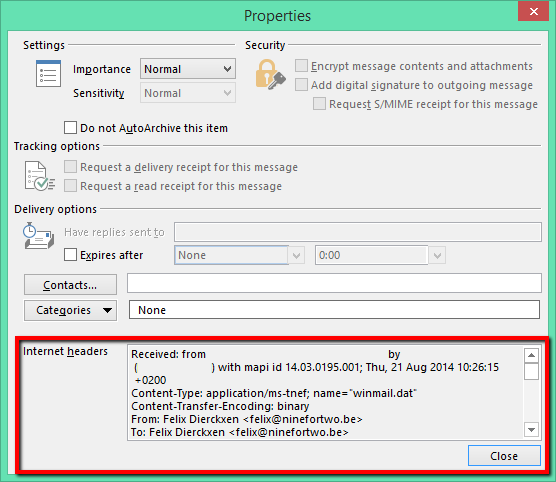Click the Contacts... button

click(70, 285)
